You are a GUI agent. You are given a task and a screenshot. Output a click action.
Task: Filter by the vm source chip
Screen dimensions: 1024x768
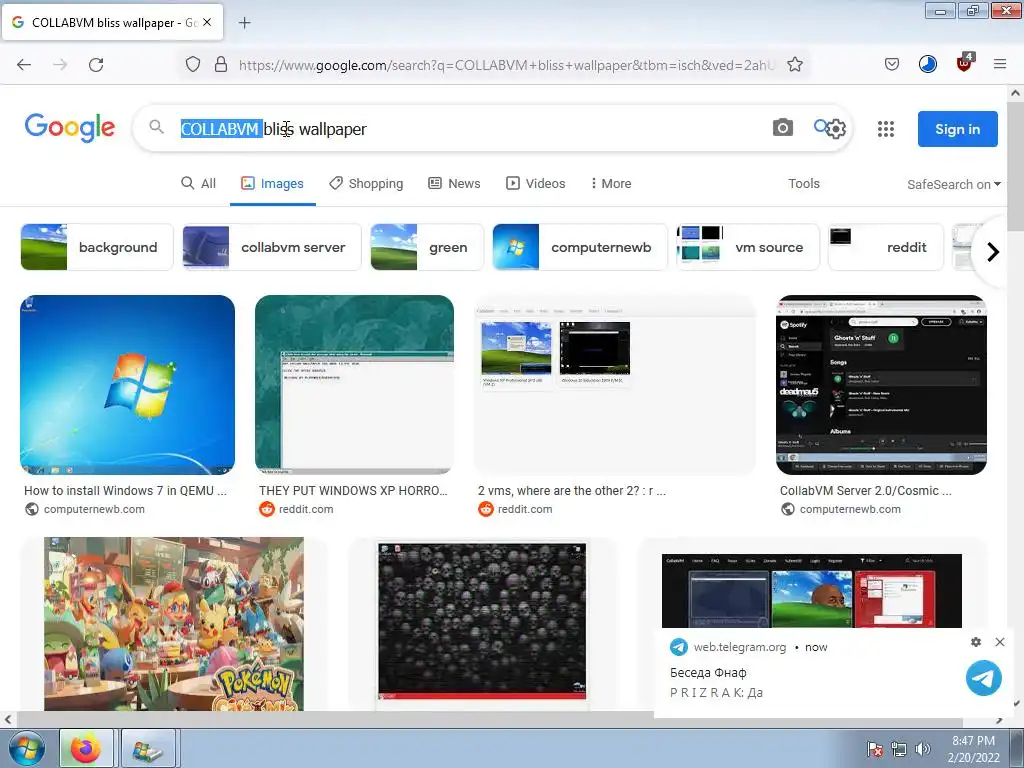tap(748, 247)
